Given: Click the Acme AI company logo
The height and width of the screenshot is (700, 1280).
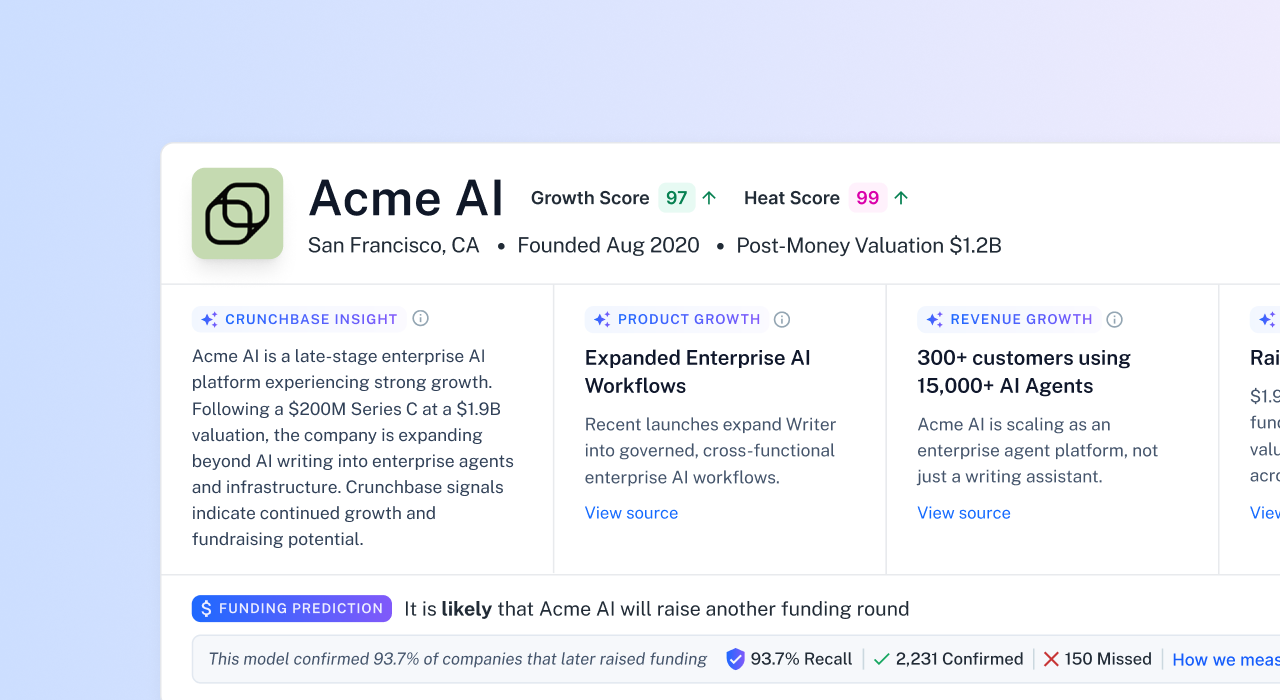Looking at the screenshot, I should [x=237, y=213].
